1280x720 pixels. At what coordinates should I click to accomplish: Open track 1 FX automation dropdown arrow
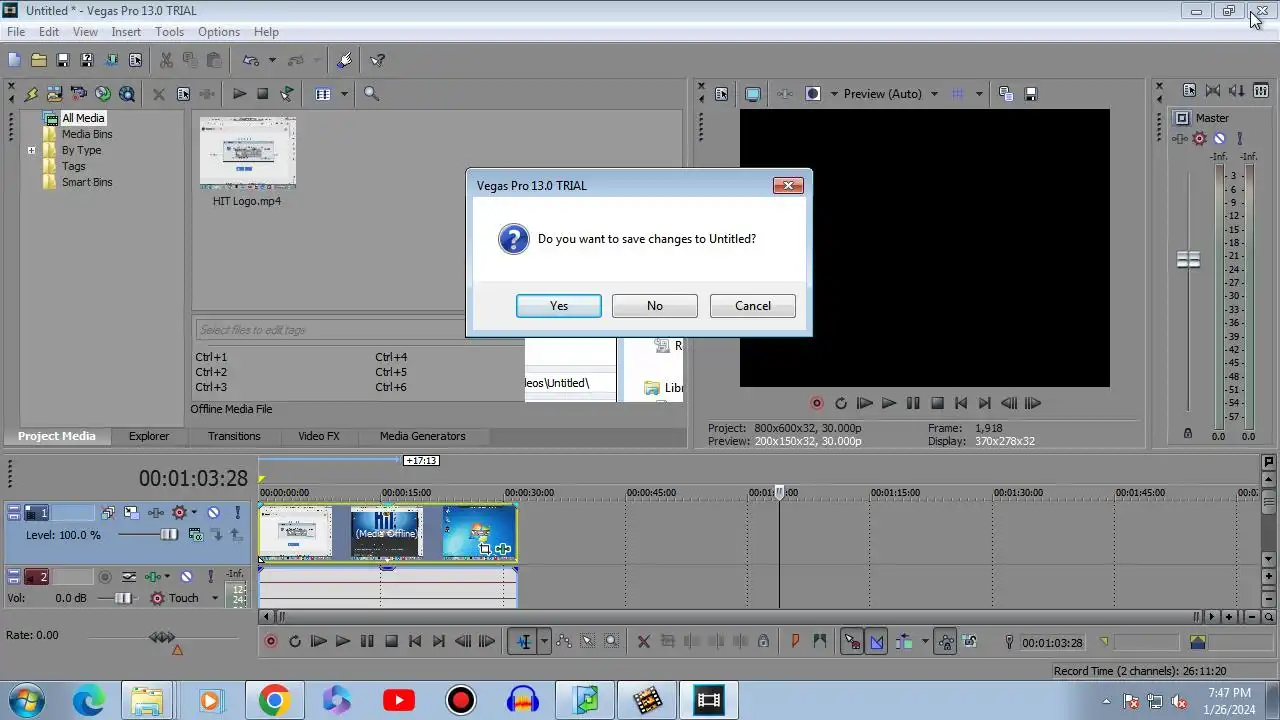[194, 512]
